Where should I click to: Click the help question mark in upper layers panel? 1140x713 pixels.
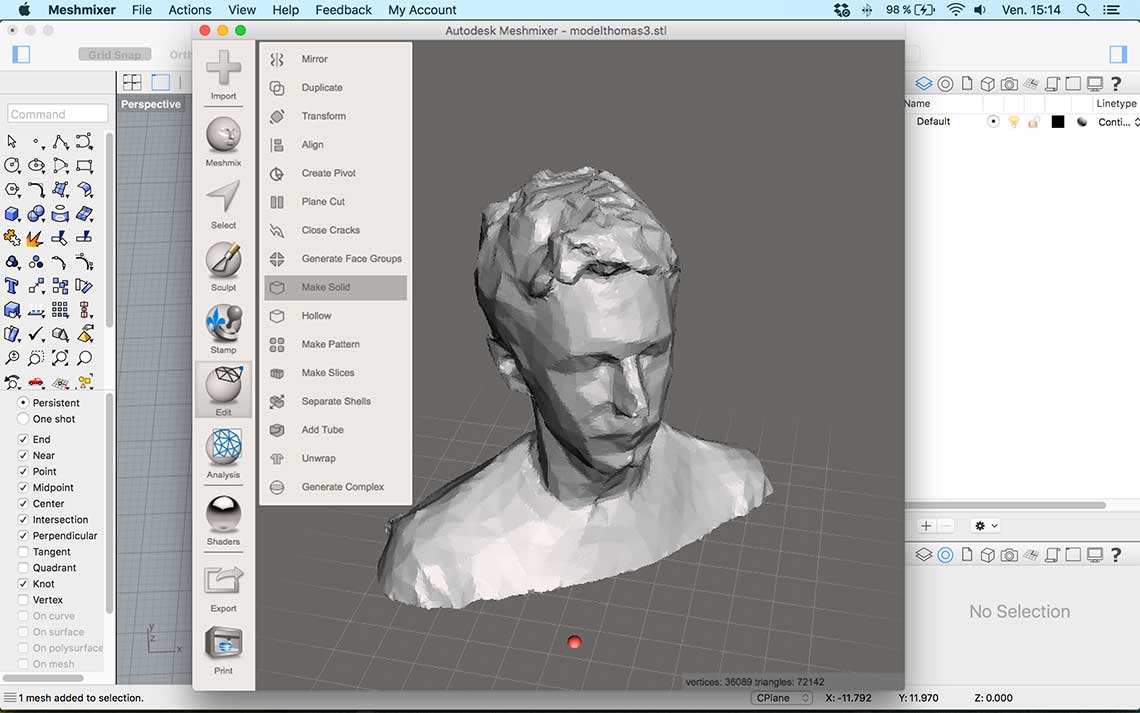[1116, 84]
